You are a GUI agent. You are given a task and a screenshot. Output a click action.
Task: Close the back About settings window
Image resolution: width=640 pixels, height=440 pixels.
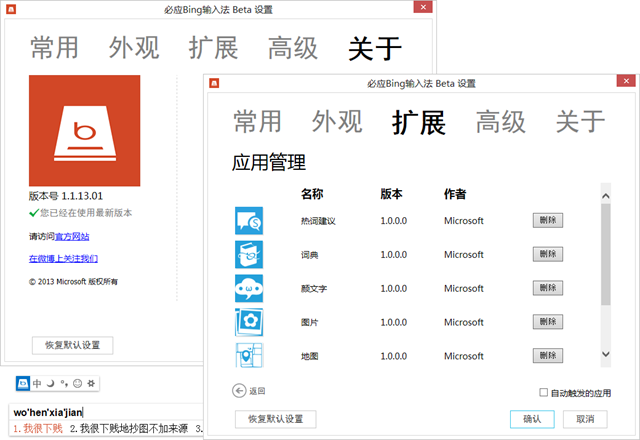click(x=423, y=7)
